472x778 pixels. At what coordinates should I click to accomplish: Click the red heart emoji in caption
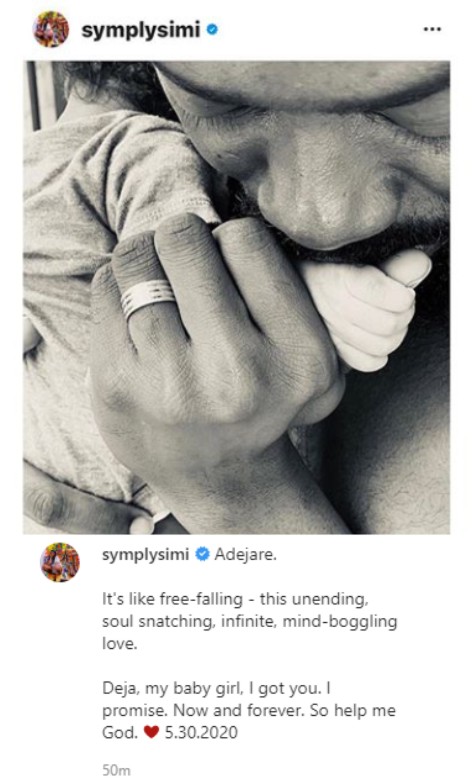pyautogui.click(x=151, y=732)
